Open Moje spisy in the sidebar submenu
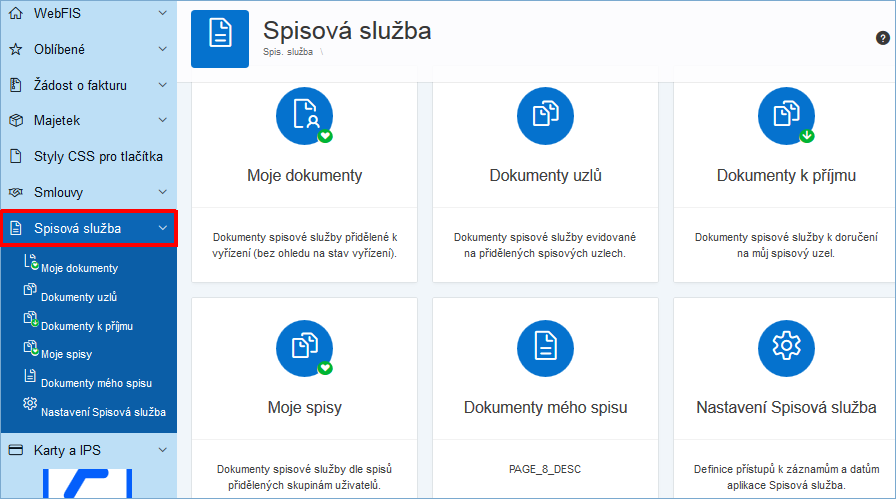The image size is (896, 499). coord(66,354)
